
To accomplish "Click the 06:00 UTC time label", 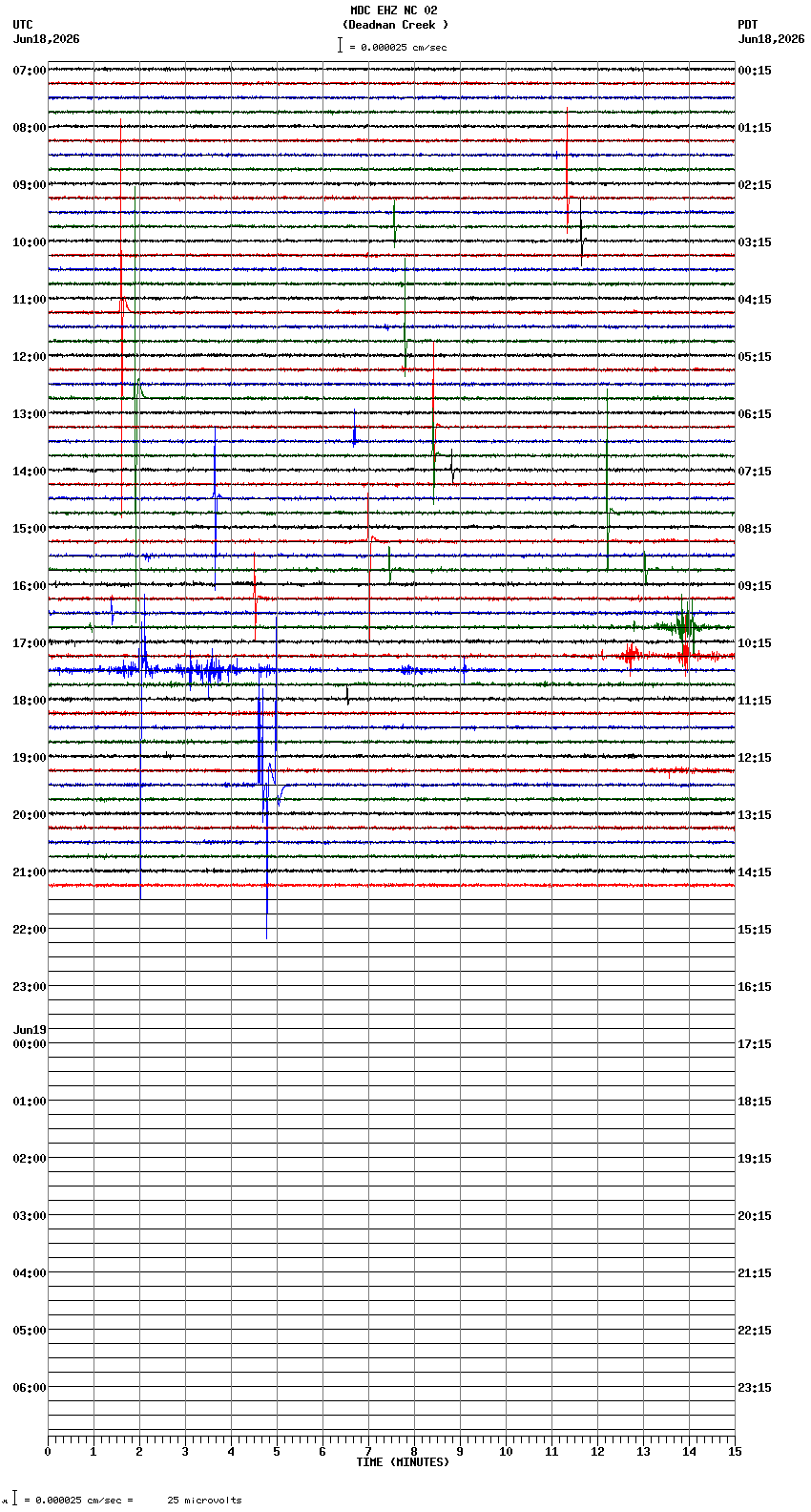I will click(x=30, y=1388).
